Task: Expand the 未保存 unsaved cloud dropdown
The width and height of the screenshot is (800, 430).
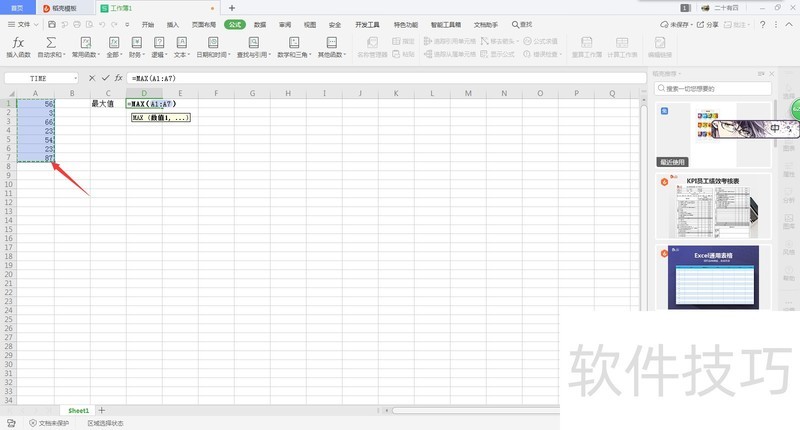Action: click(x=691, y=24)
